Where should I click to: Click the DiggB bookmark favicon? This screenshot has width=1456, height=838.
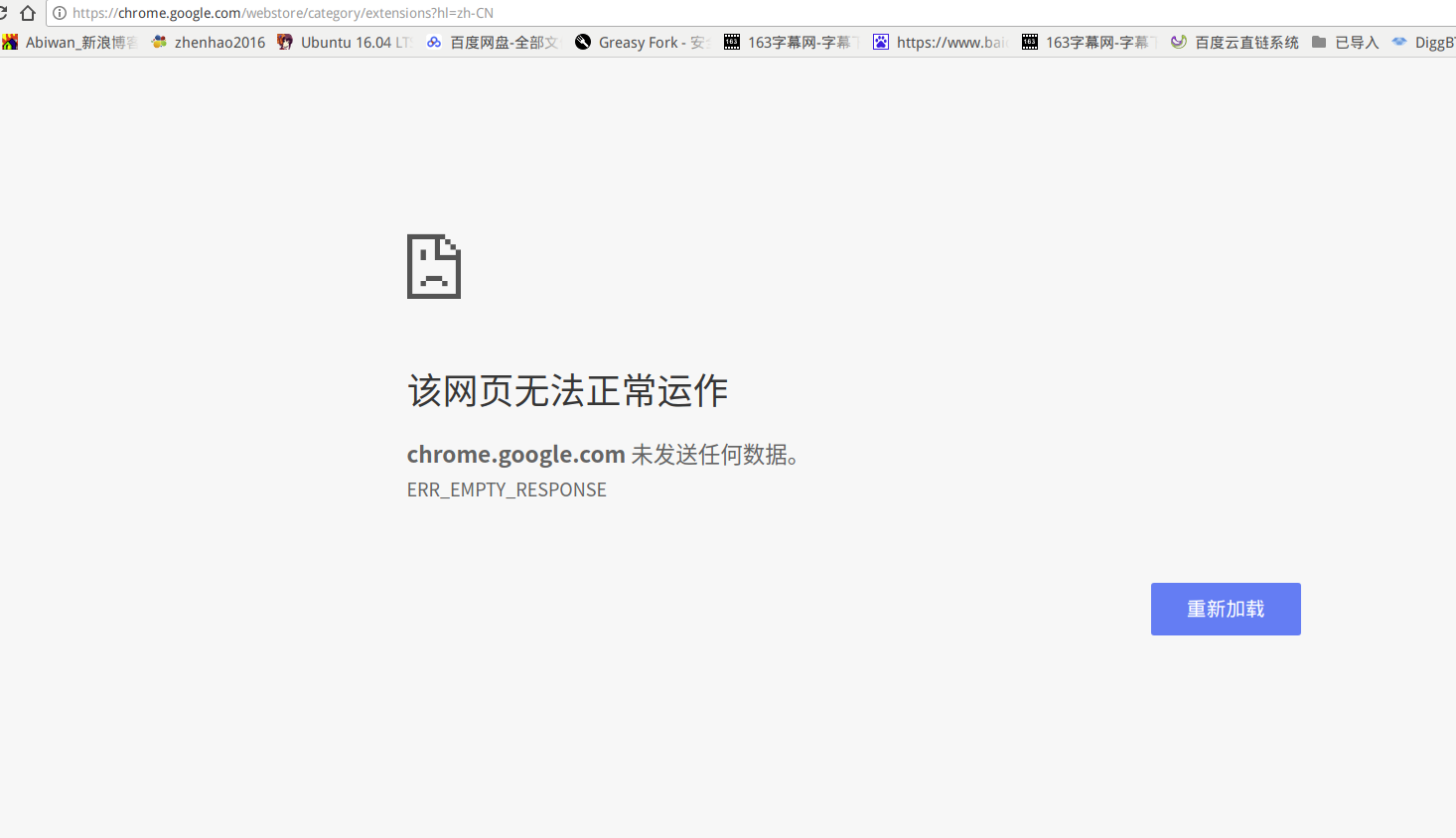1399,42
